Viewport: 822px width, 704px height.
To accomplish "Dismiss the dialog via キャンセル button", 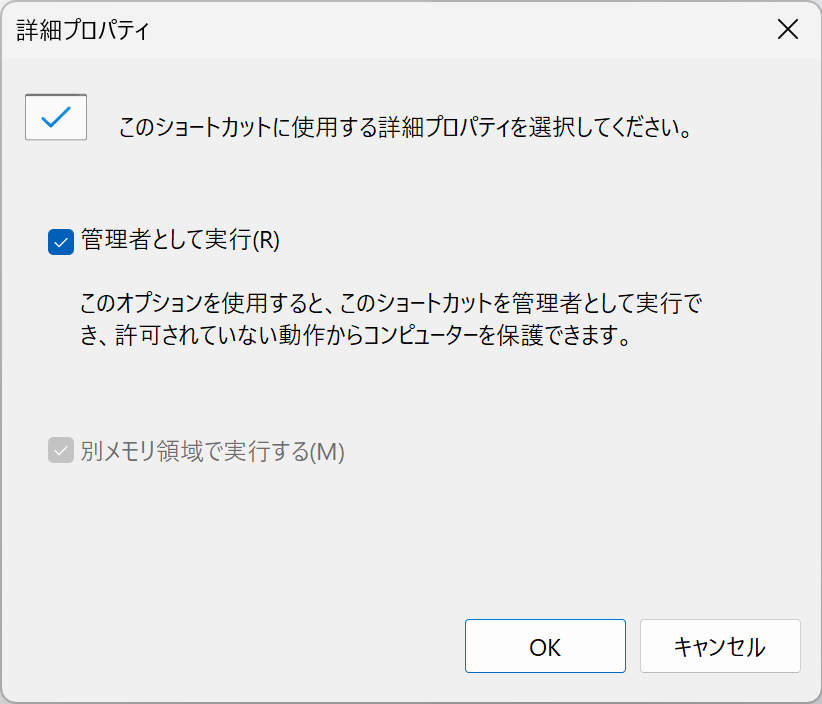I will 720,646.
